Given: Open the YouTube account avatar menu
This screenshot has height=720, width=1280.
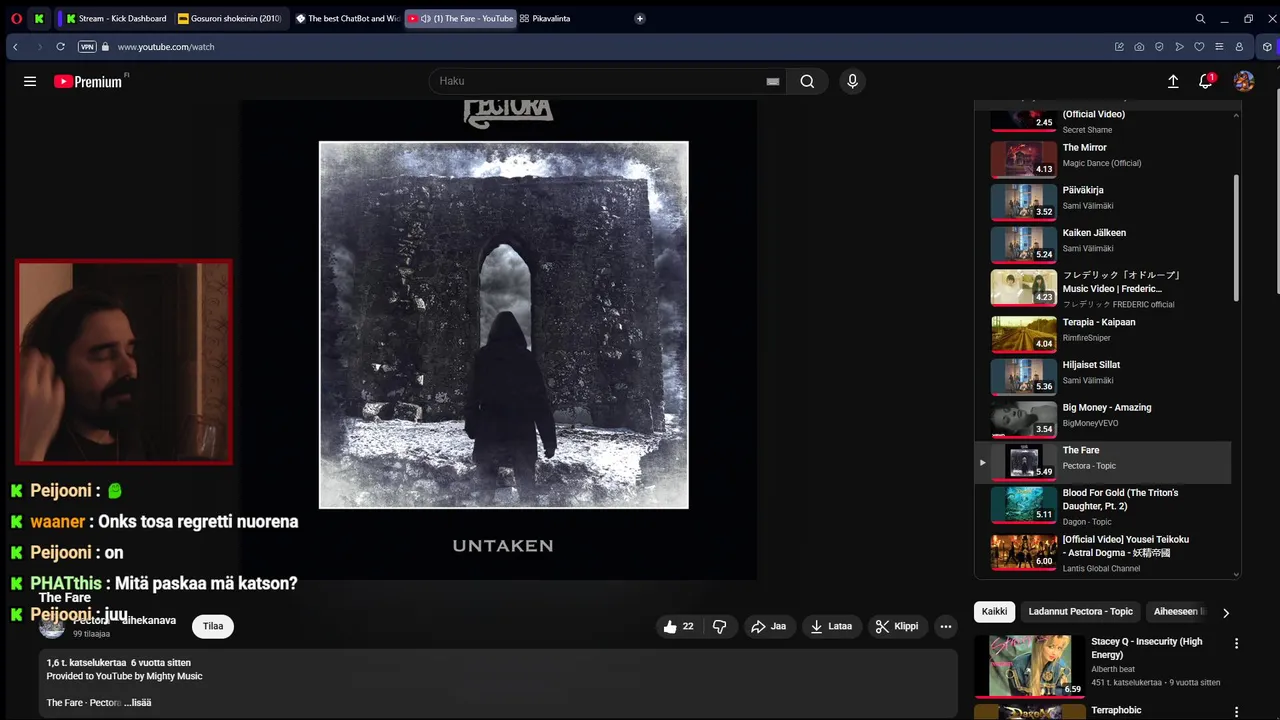Looking at the screenshot, I should (1244, 82).
